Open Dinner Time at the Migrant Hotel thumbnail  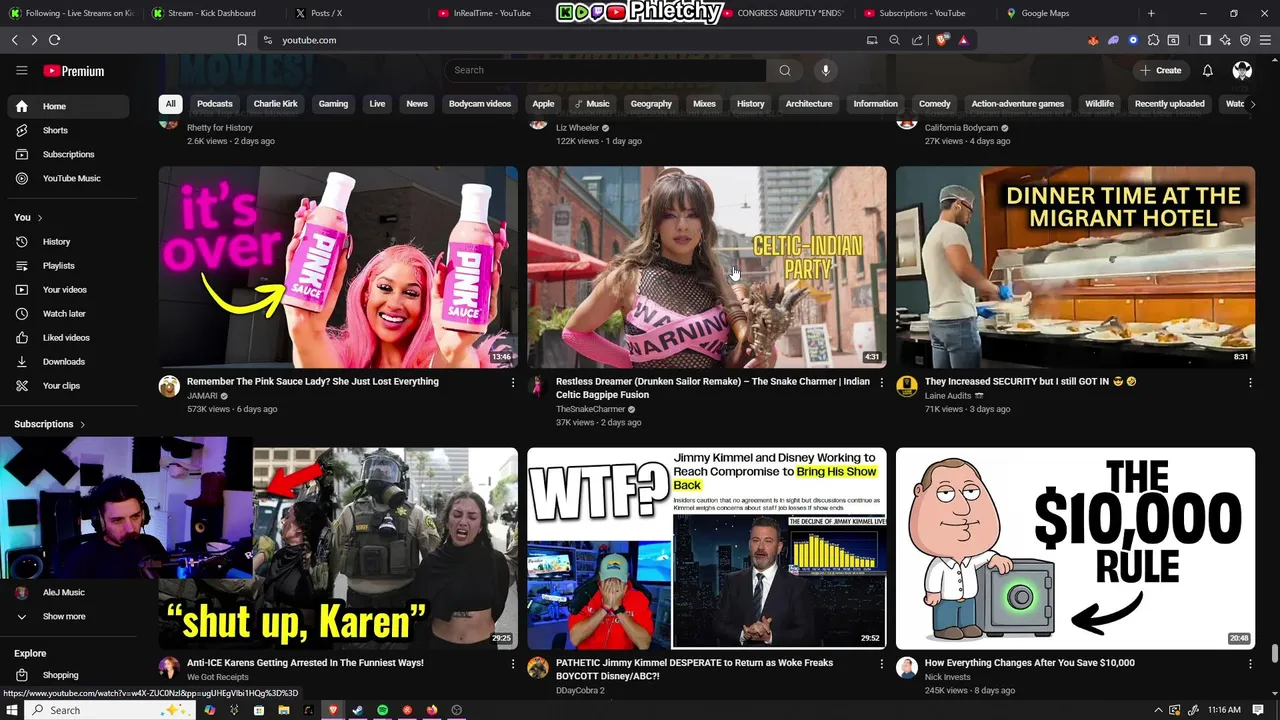tap(1075, 267)
